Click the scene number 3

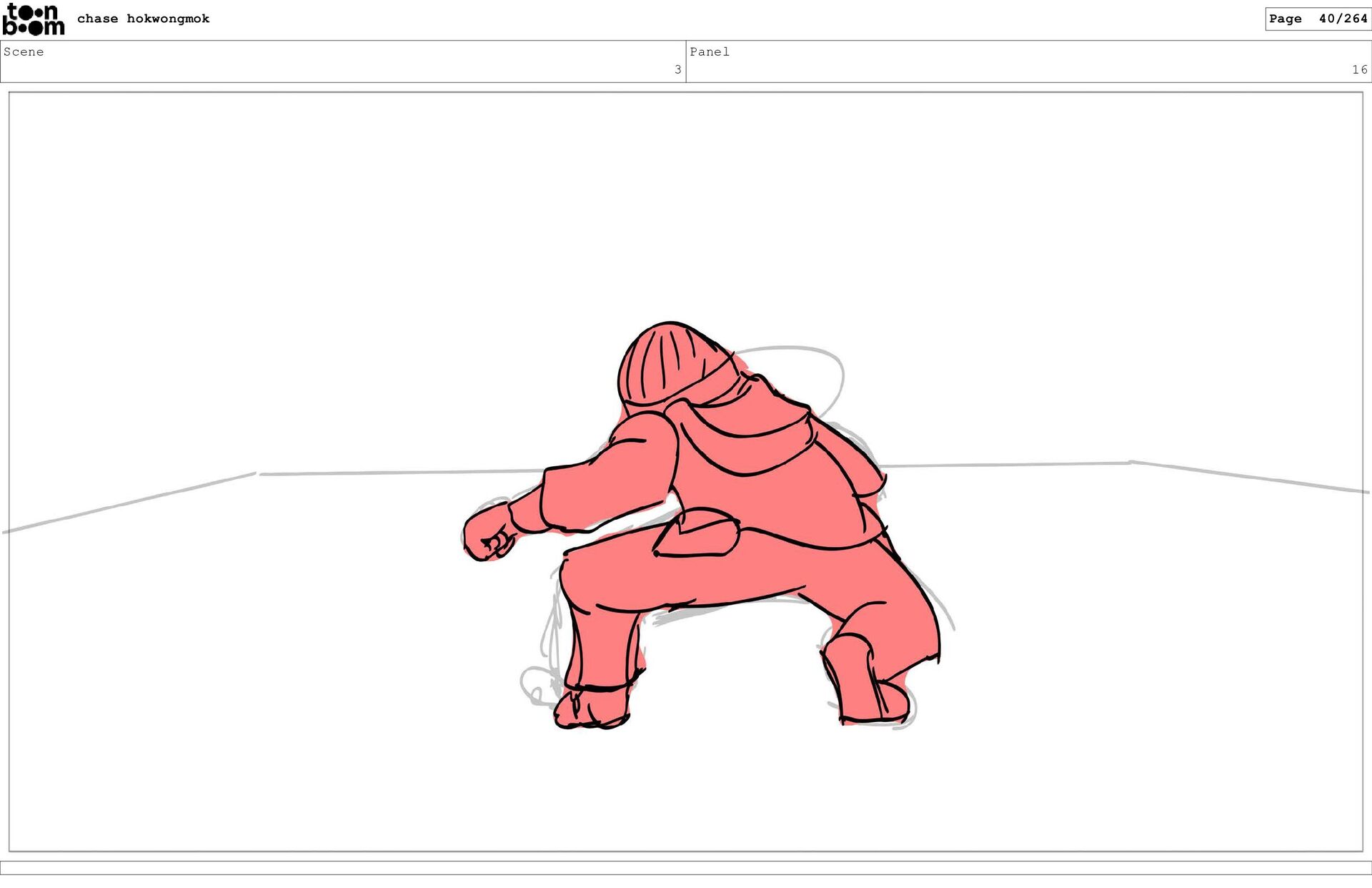coord(677,69)
